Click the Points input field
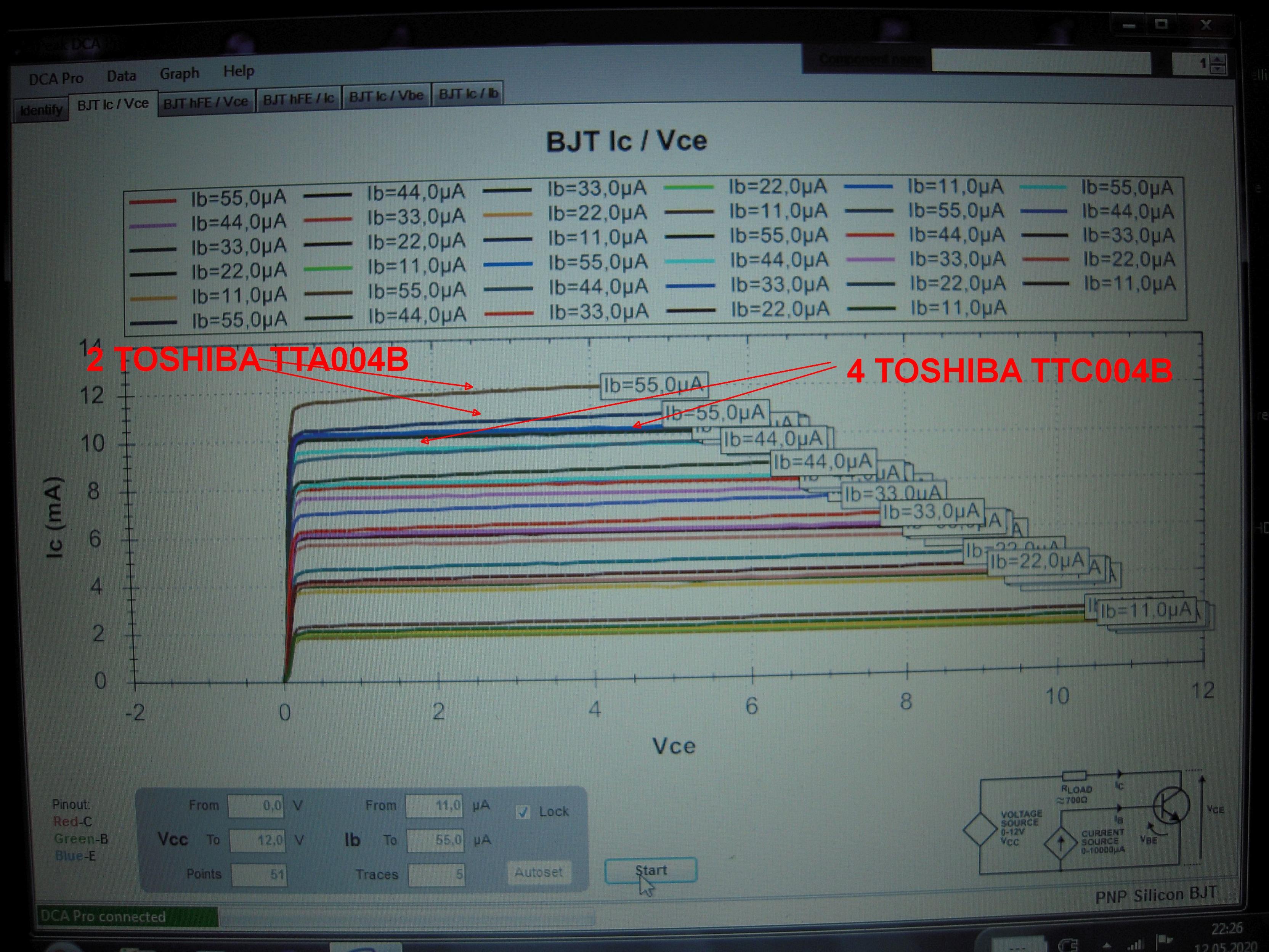 click(259, 875)
